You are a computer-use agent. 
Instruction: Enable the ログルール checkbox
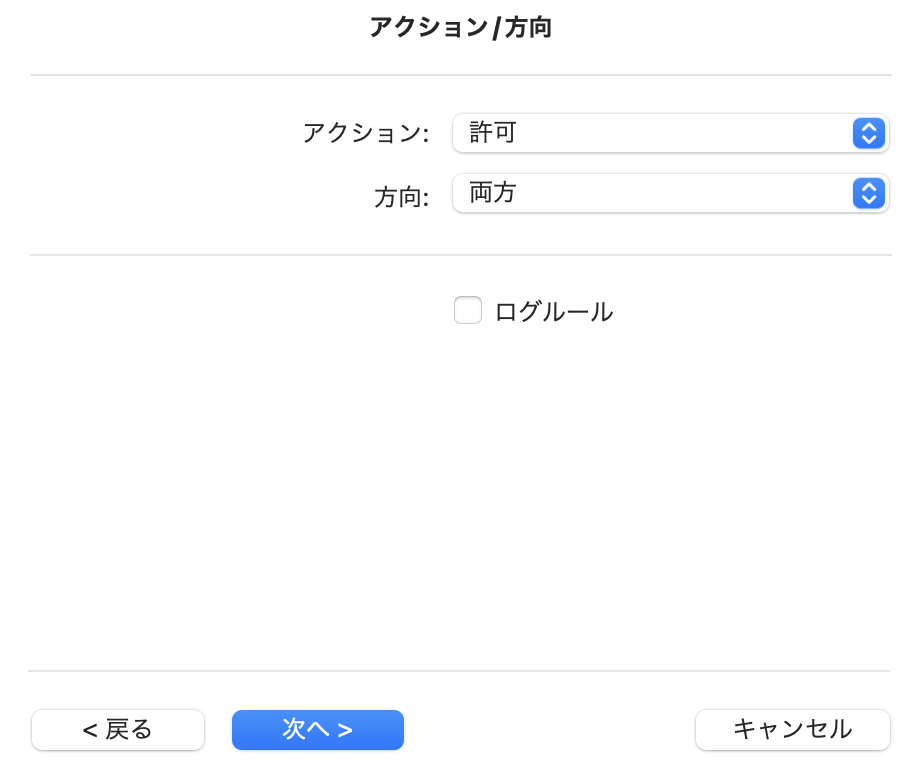468,310
